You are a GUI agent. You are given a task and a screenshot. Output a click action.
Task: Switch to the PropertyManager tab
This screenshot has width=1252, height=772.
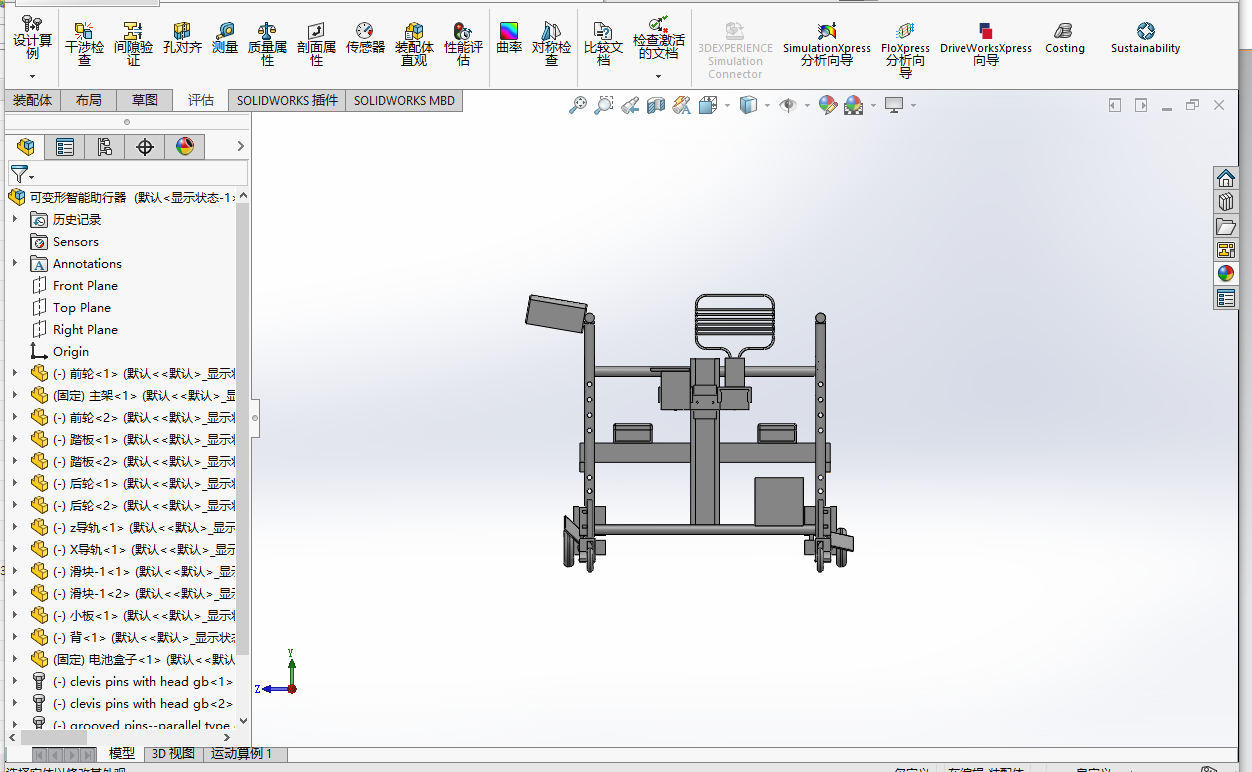tap(65, 147)
